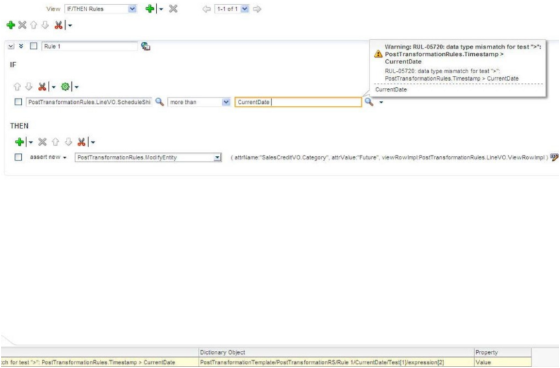Move action up in THEN toolbar
This screenshot has height=368, width=560.
55,142
